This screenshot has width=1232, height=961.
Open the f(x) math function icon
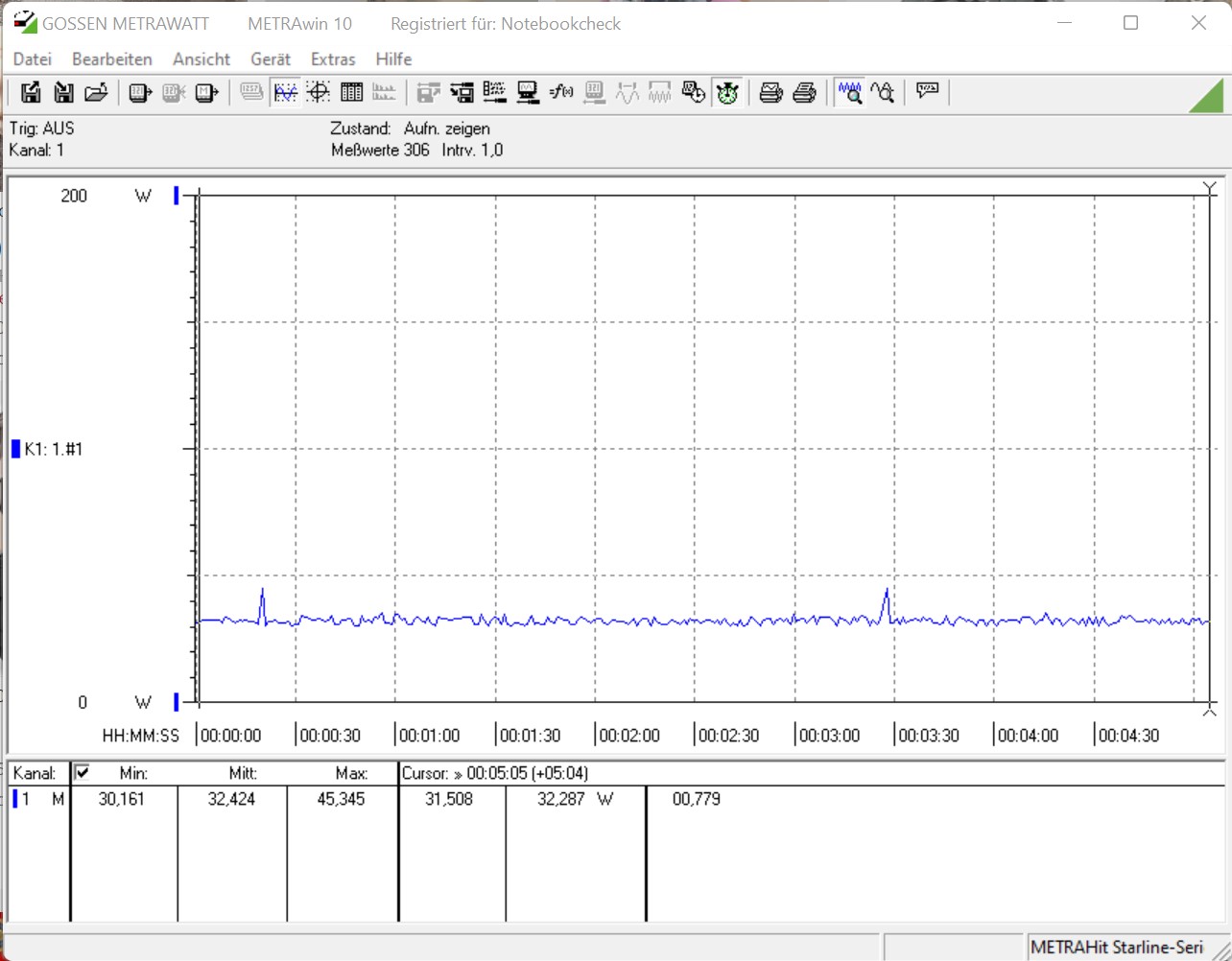click(x=561, y=93)
